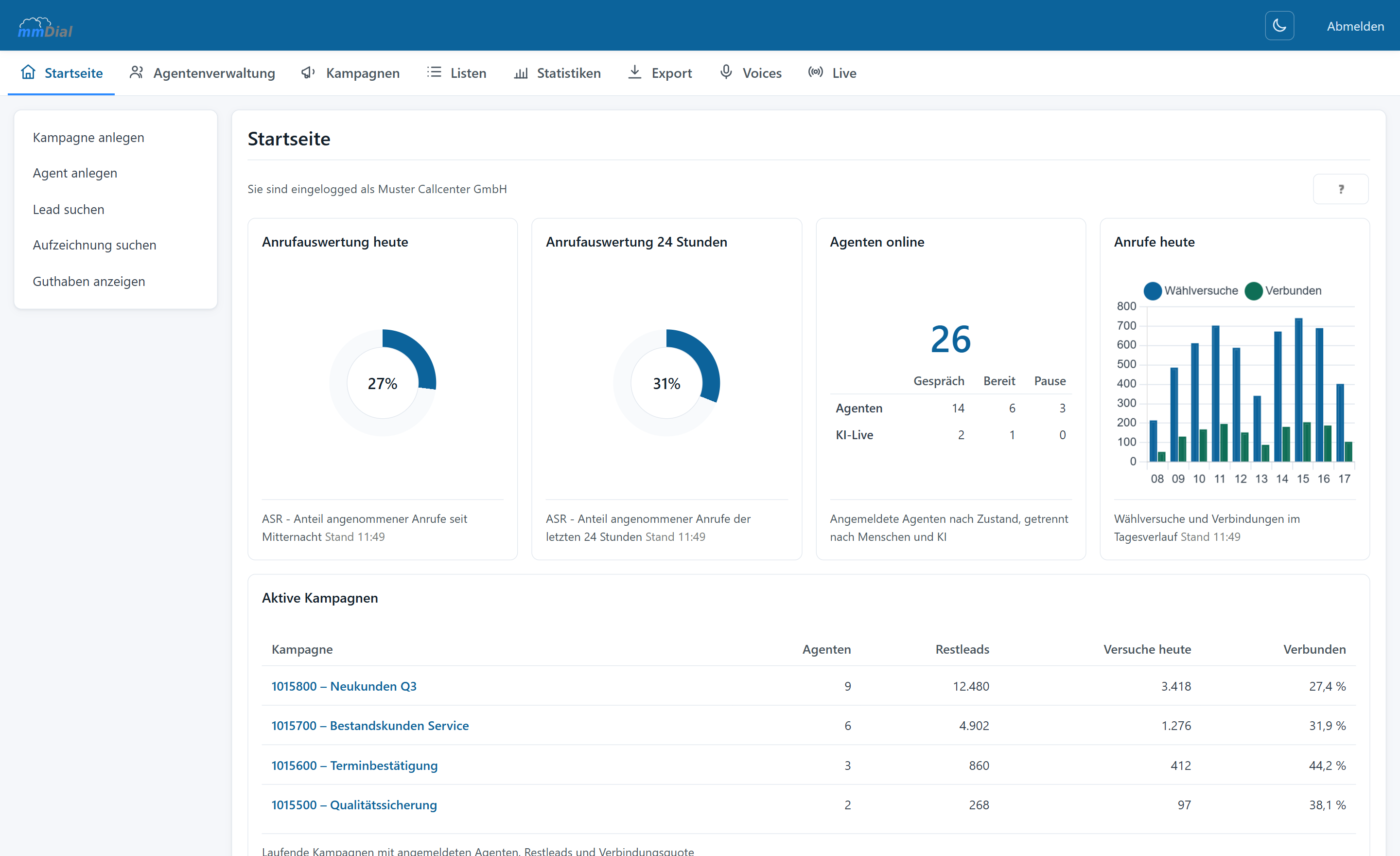
Task: Click the Gespräch column heading
Action: (939, 381)
